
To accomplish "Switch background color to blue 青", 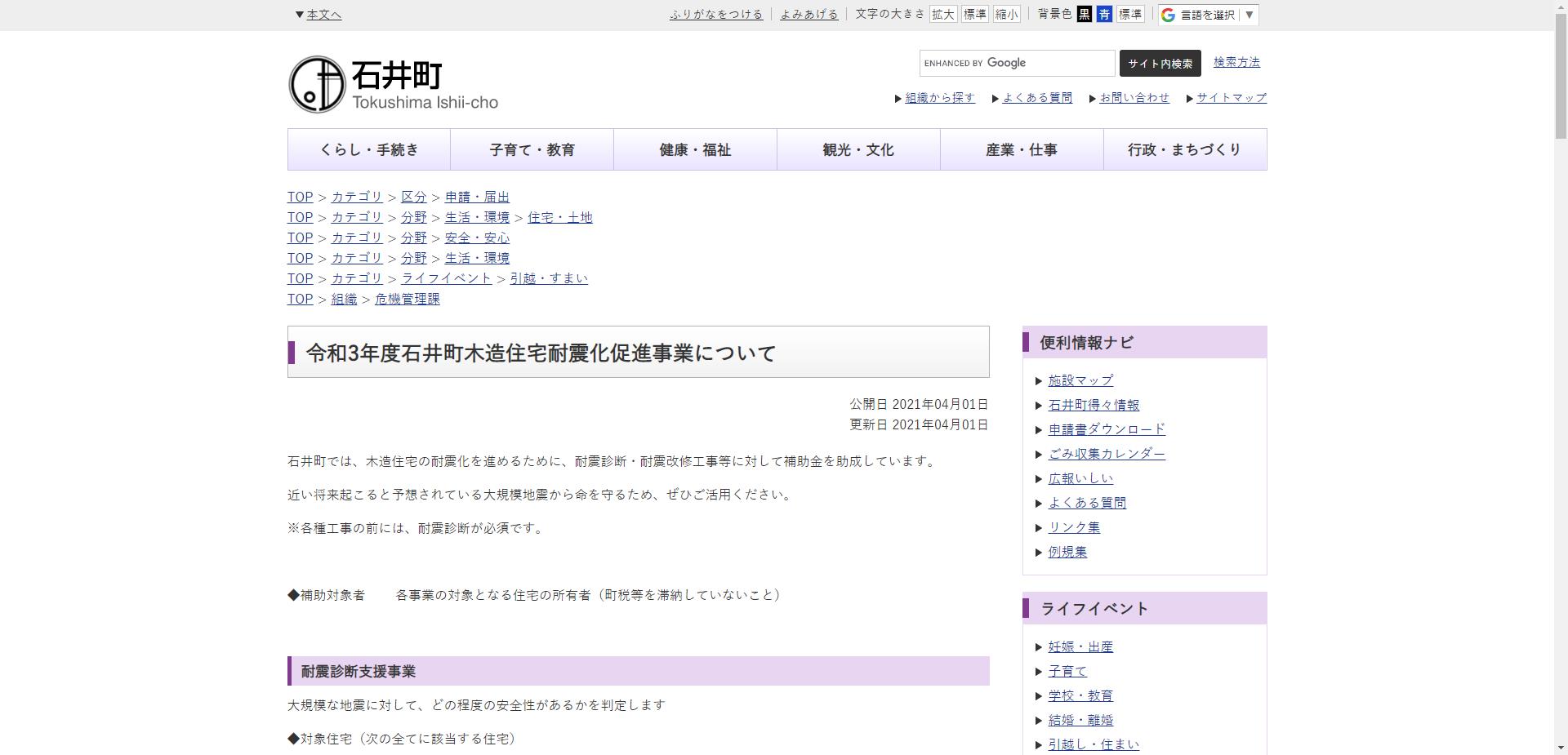I will click(1103, 14).
